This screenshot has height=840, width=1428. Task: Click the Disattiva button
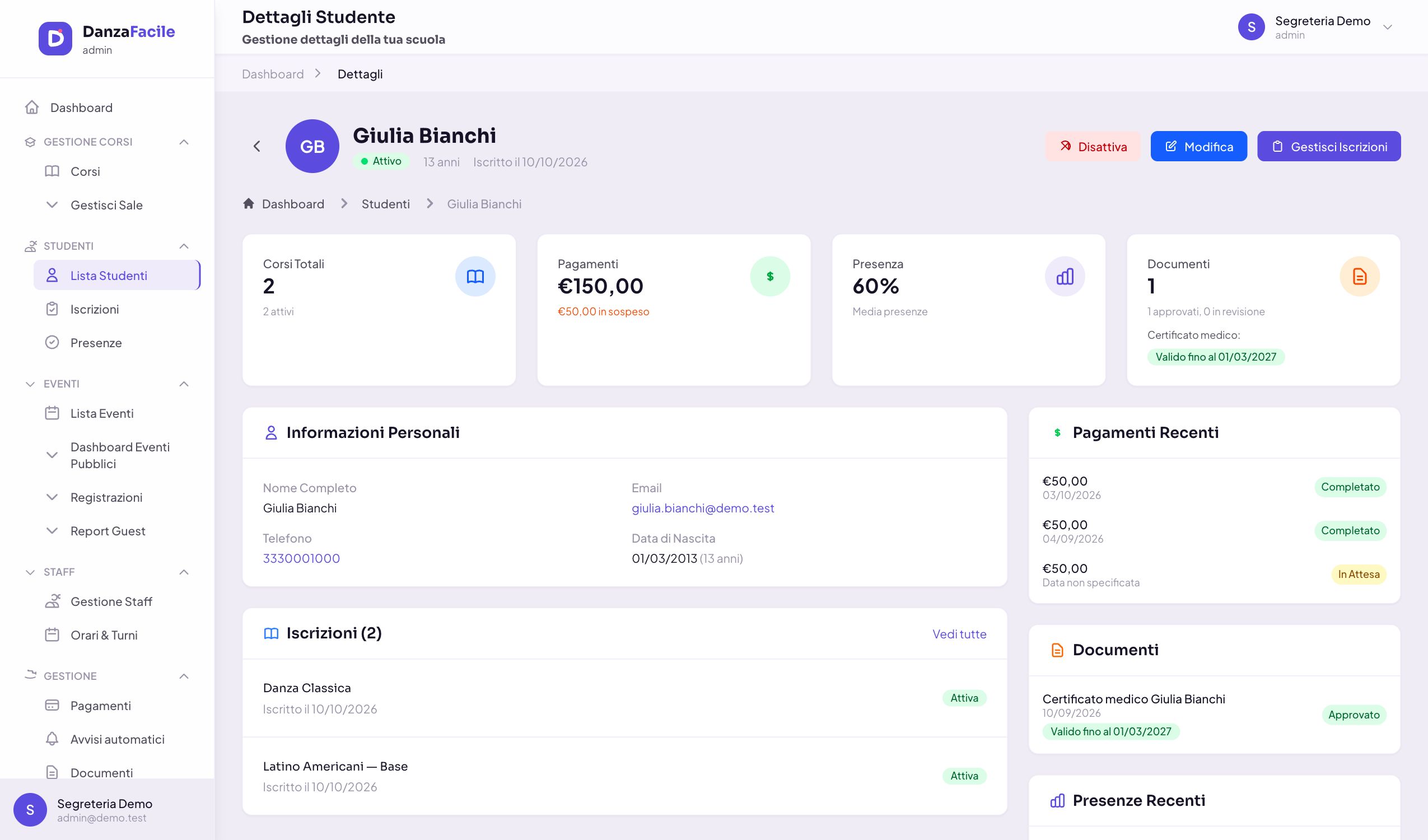[x=1093, y=146]
